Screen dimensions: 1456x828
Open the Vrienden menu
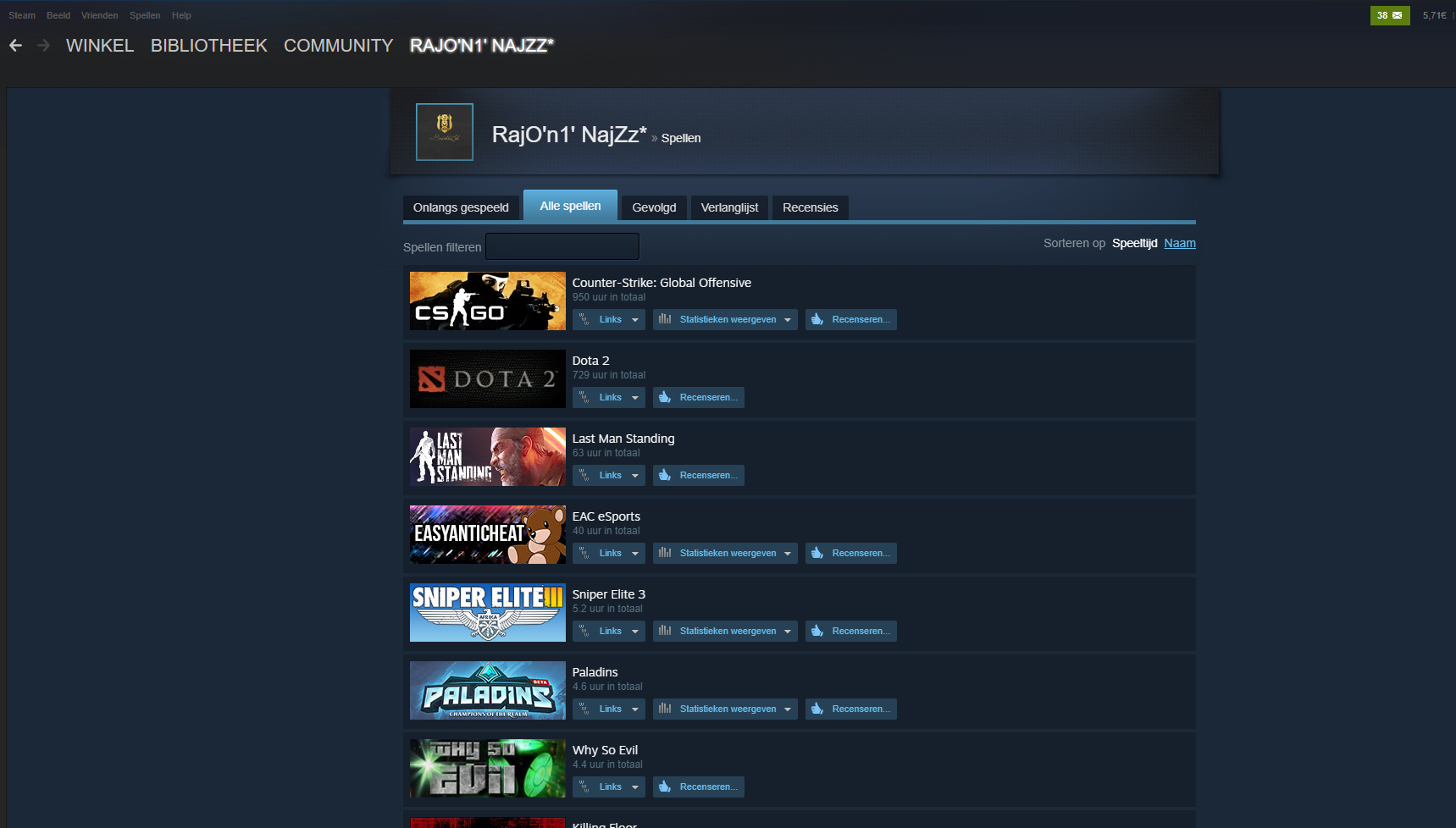(100, 15)
